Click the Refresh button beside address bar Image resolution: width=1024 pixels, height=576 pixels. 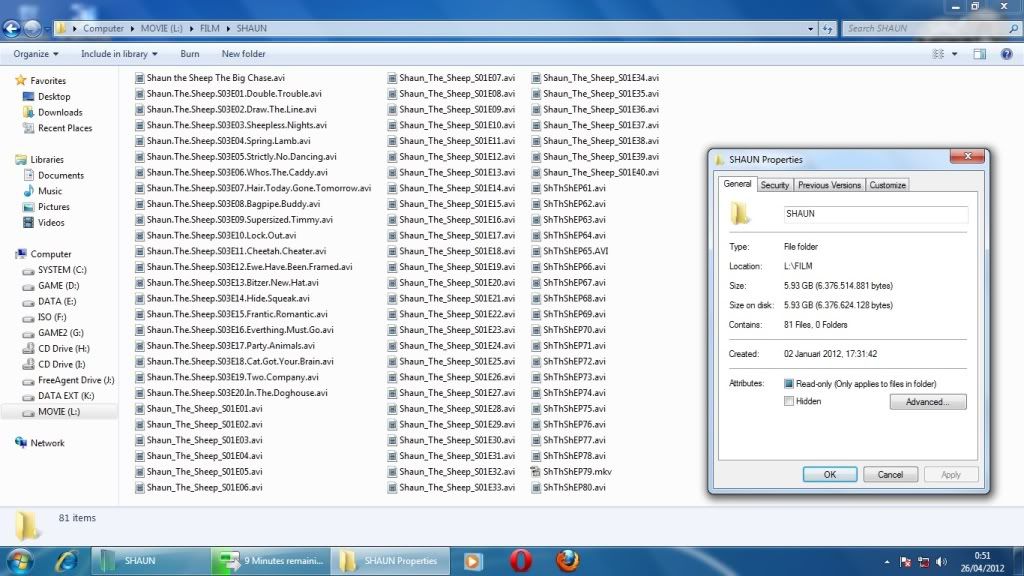(827, 28)
